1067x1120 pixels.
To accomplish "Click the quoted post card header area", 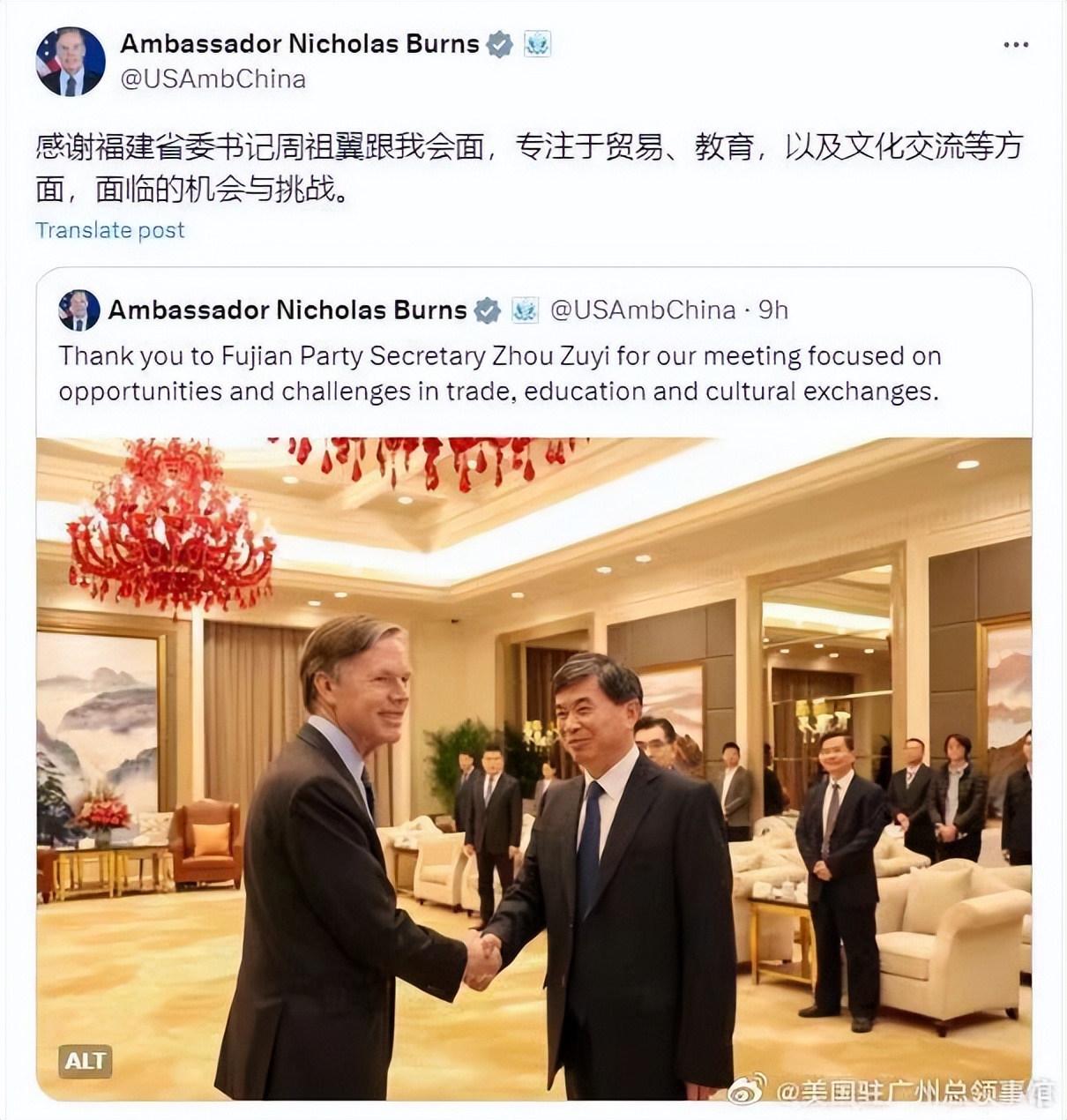I will (533, 310).
